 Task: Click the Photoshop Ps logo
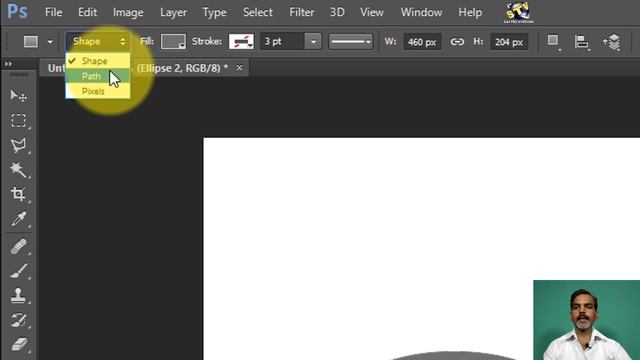pyautogui.click(x=18, y=11)
